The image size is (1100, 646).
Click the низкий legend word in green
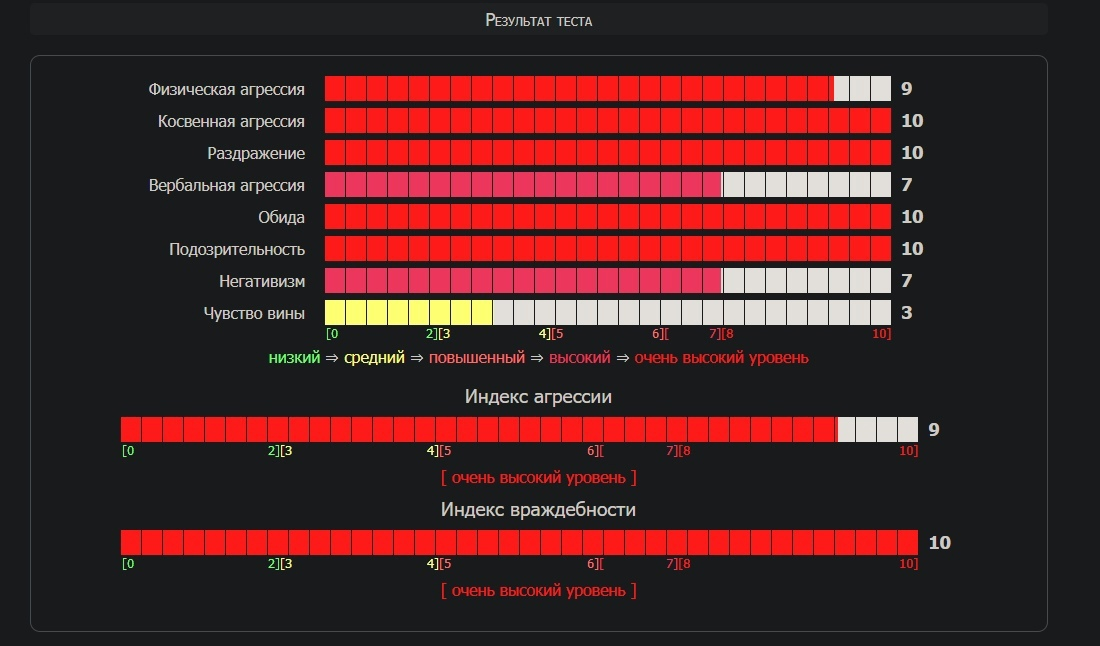294,358
